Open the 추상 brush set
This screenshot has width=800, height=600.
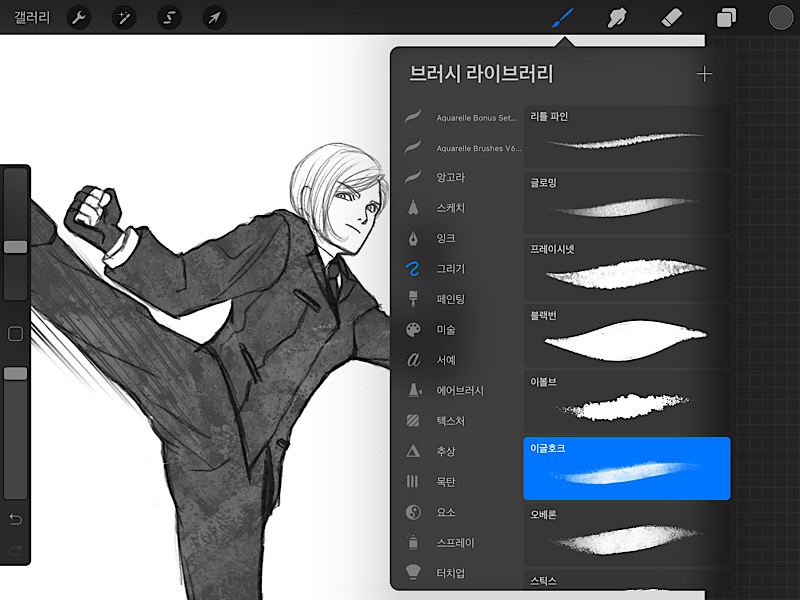462,452
